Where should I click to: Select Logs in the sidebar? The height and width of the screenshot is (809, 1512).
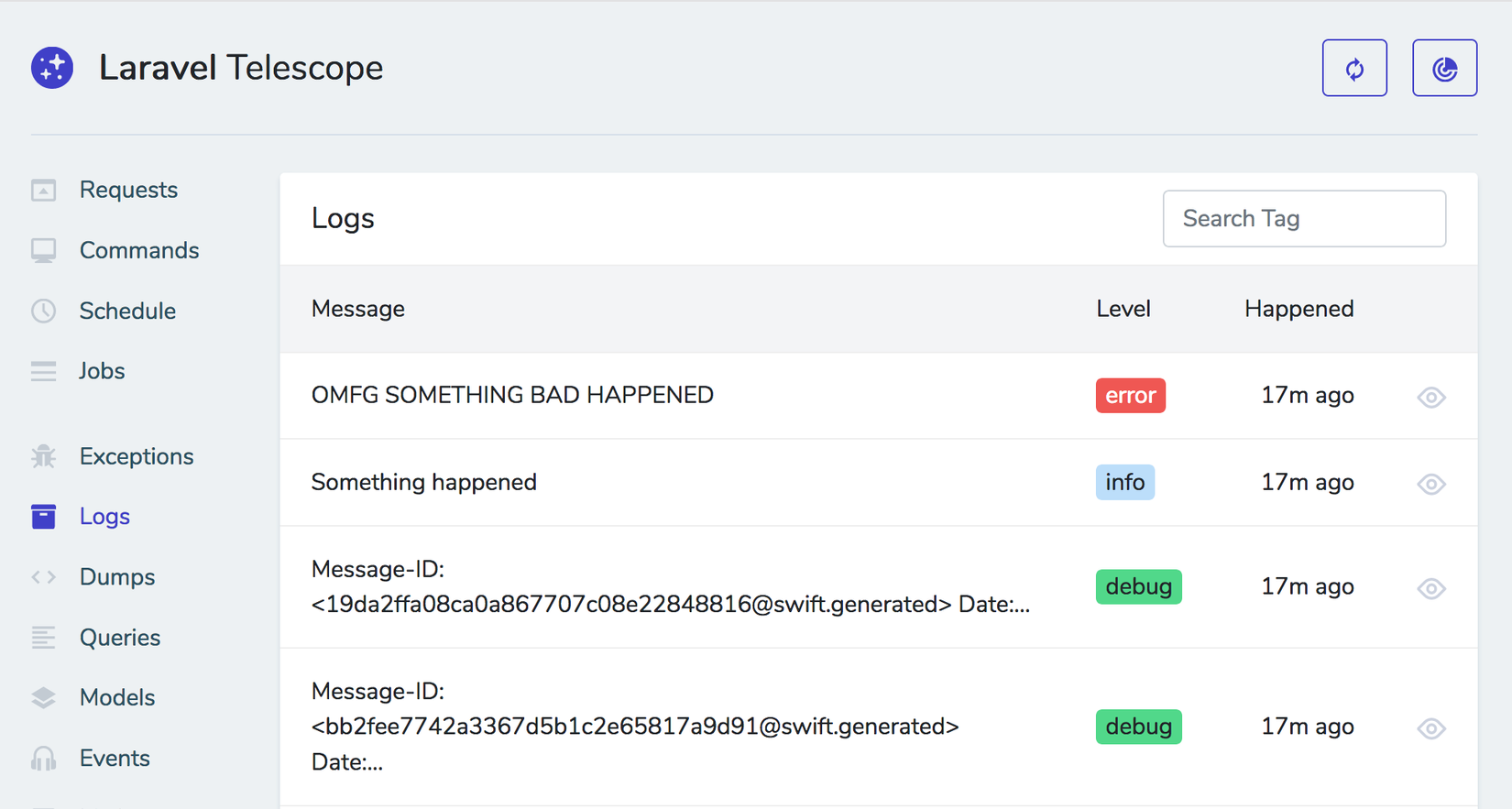pyautogui.click(x=104, y=517)
